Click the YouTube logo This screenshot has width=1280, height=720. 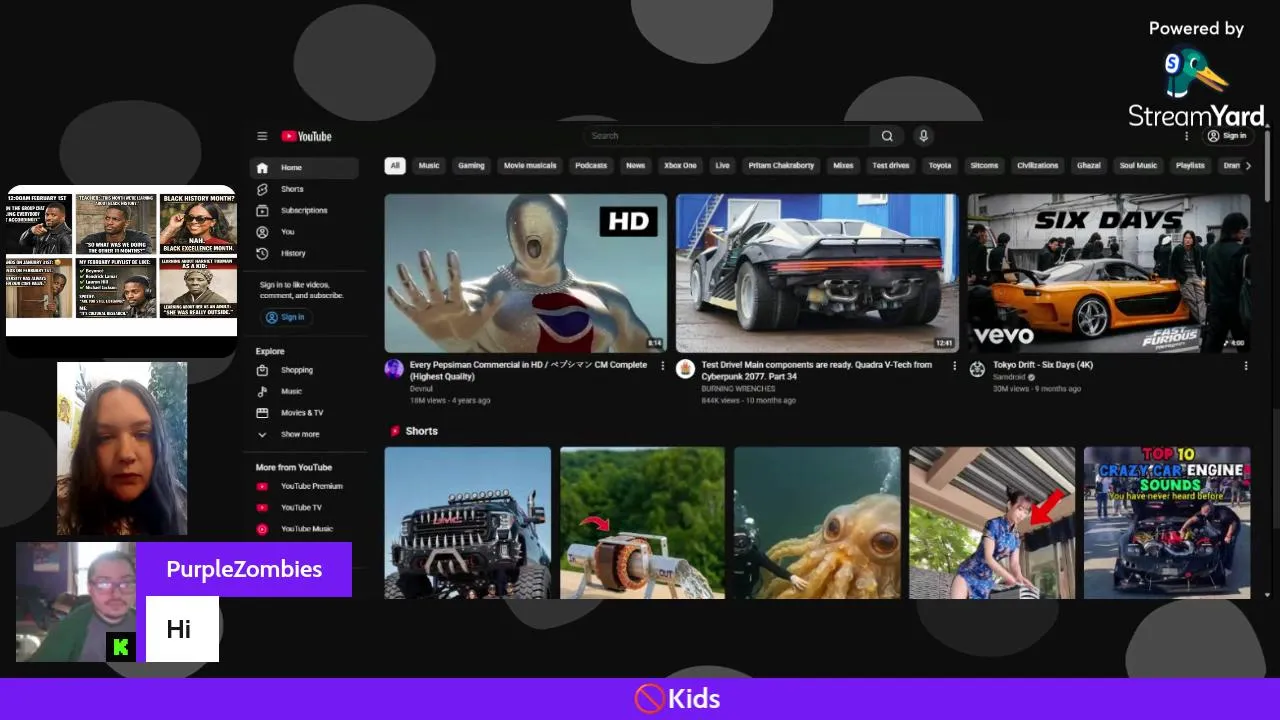pyautogui.click(x=306, y=136)
